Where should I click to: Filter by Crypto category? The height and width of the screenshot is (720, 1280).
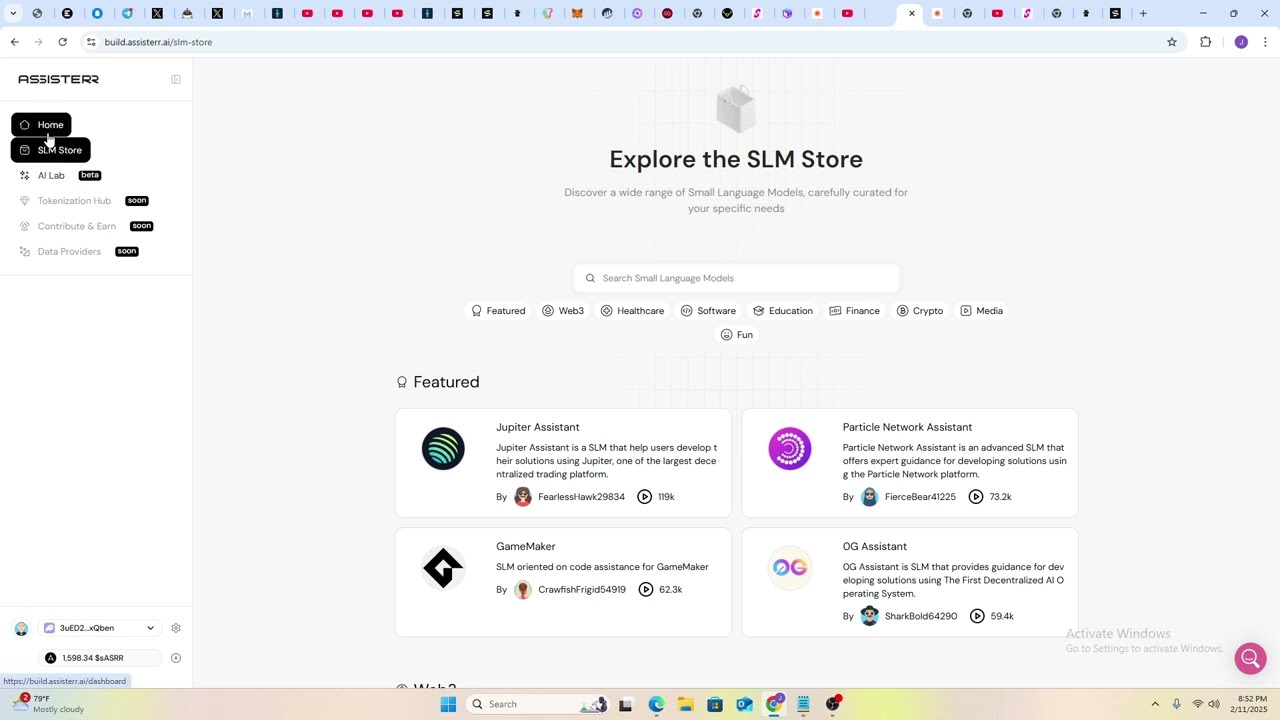[920, 311]
